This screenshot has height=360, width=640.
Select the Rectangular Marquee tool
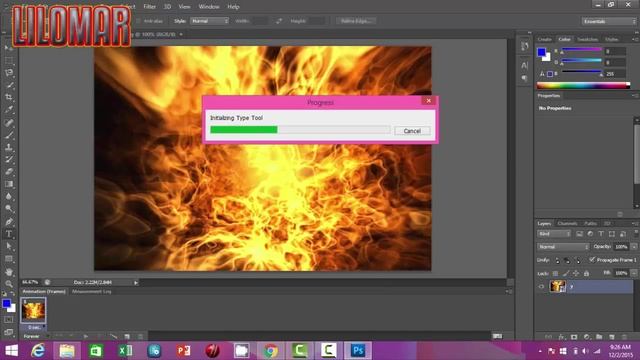(x=9, y=61)
